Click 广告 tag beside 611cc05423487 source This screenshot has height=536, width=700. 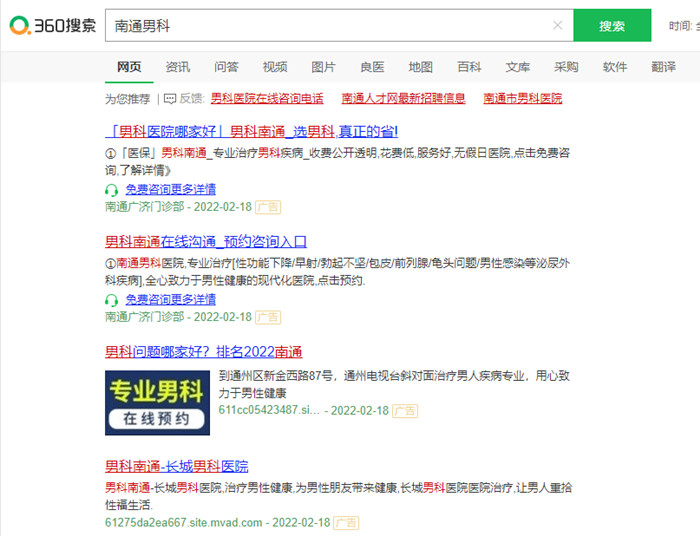pos(405,411)
